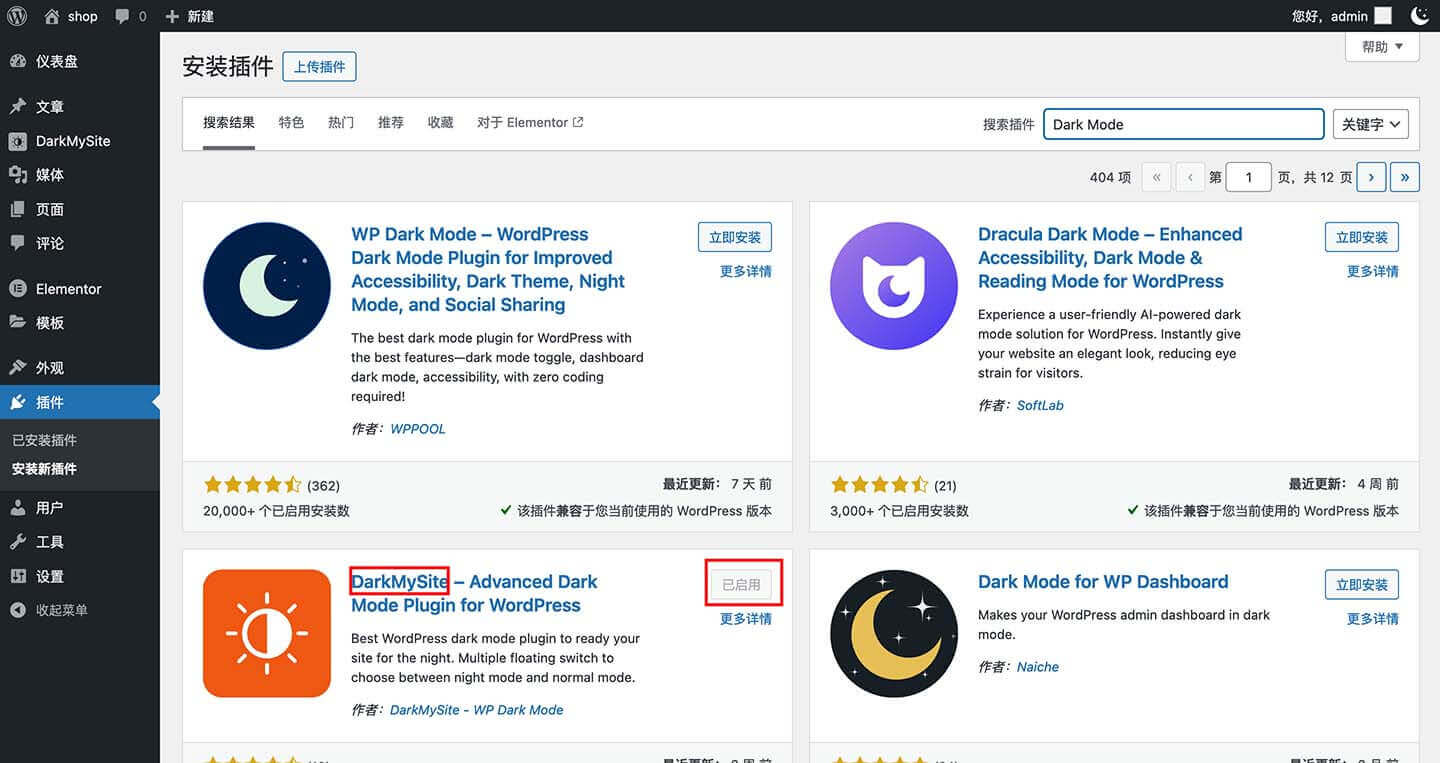
Task: Switch to the 推荐 tab
Action: (391, 123)
